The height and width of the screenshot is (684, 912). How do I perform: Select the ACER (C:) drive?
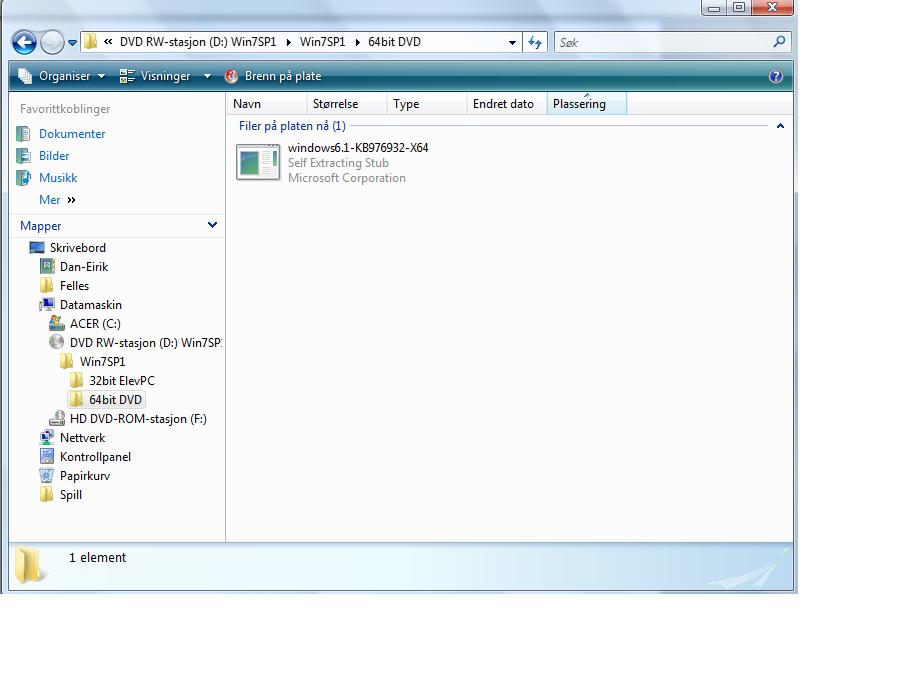[x=95, y=324]
